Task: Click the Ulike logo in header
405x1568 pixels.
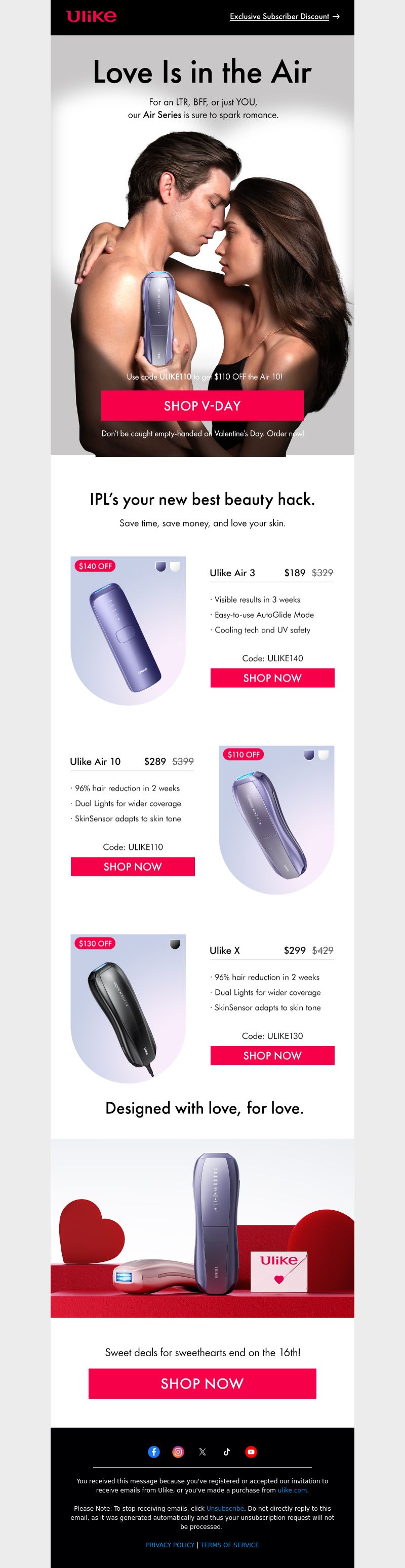Action: (x=91, y=16)
